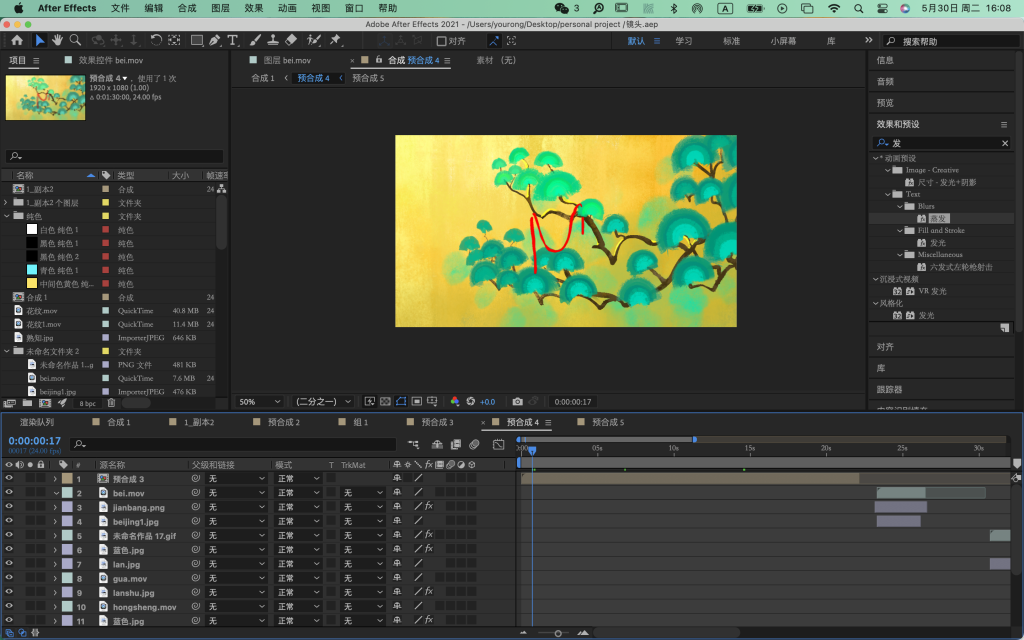Select the Rectangle shape tool

point(196,40)
